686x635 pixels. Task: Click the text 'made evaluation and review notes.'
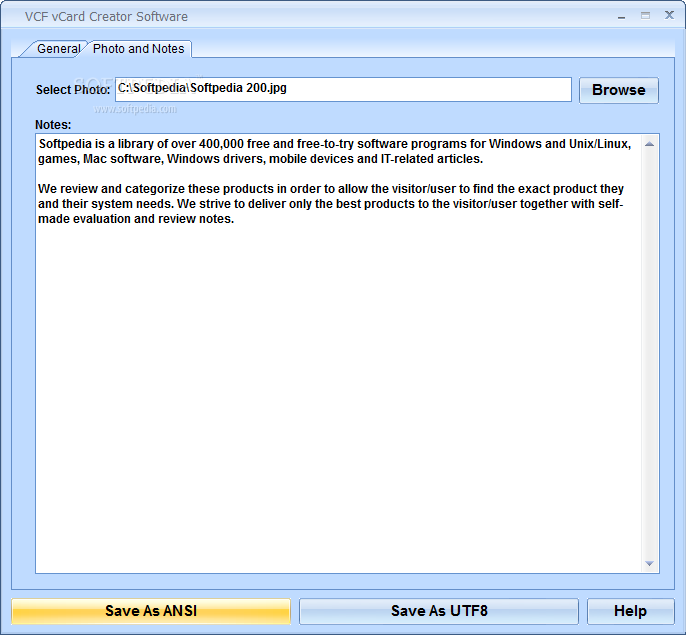(x=136, y=218)
